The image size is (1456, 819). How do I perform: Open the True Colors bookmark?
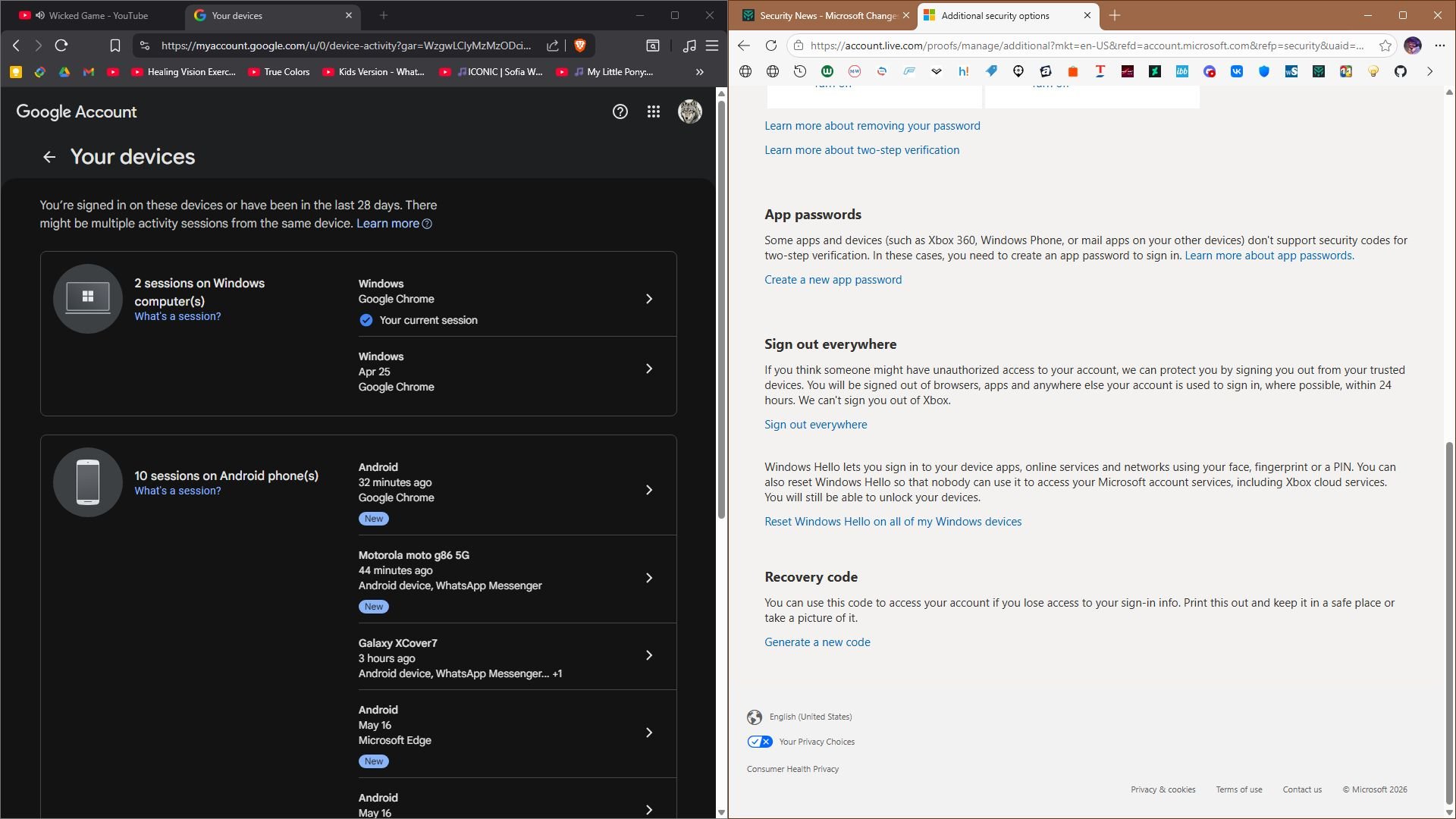(279, 72)
